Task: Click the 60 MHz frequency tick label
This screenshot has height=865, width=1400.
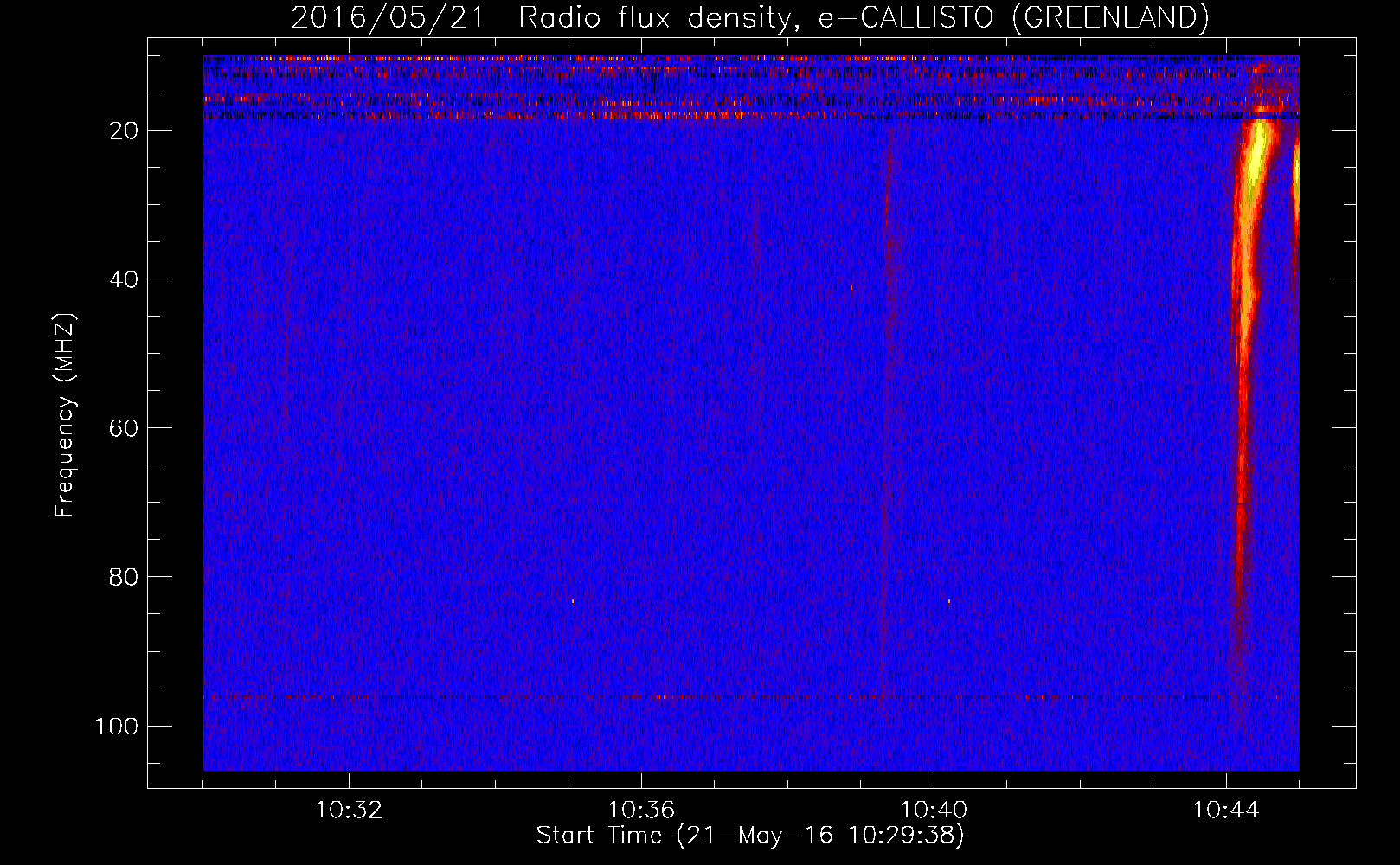Action: point(124,428)
